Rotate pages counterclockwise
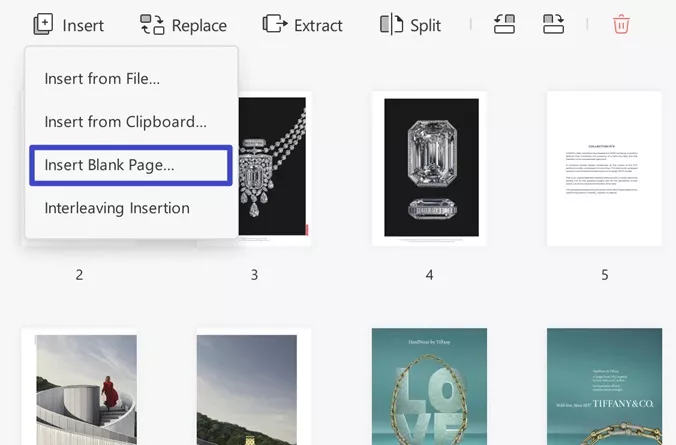 point(504,24)
